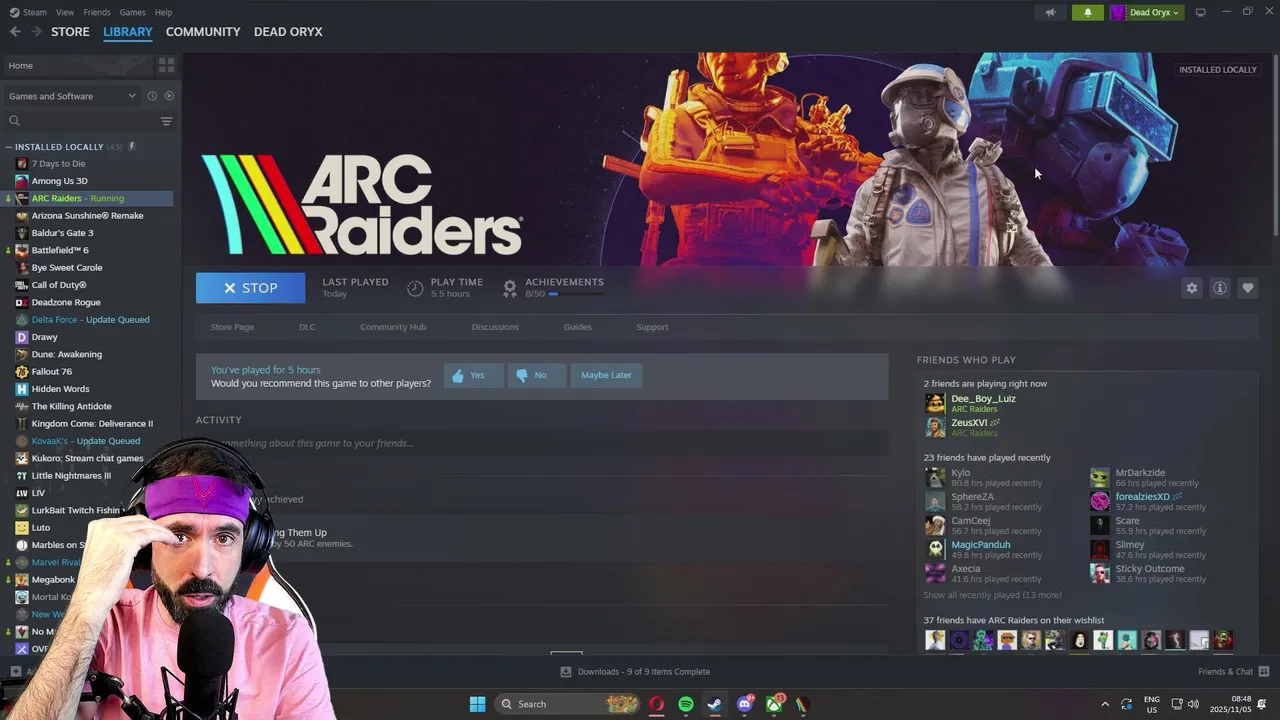Viewport: 1280px width, 720px height.
Task: Open the DEAD ORYX profile tab
Action: coord(288,32)
